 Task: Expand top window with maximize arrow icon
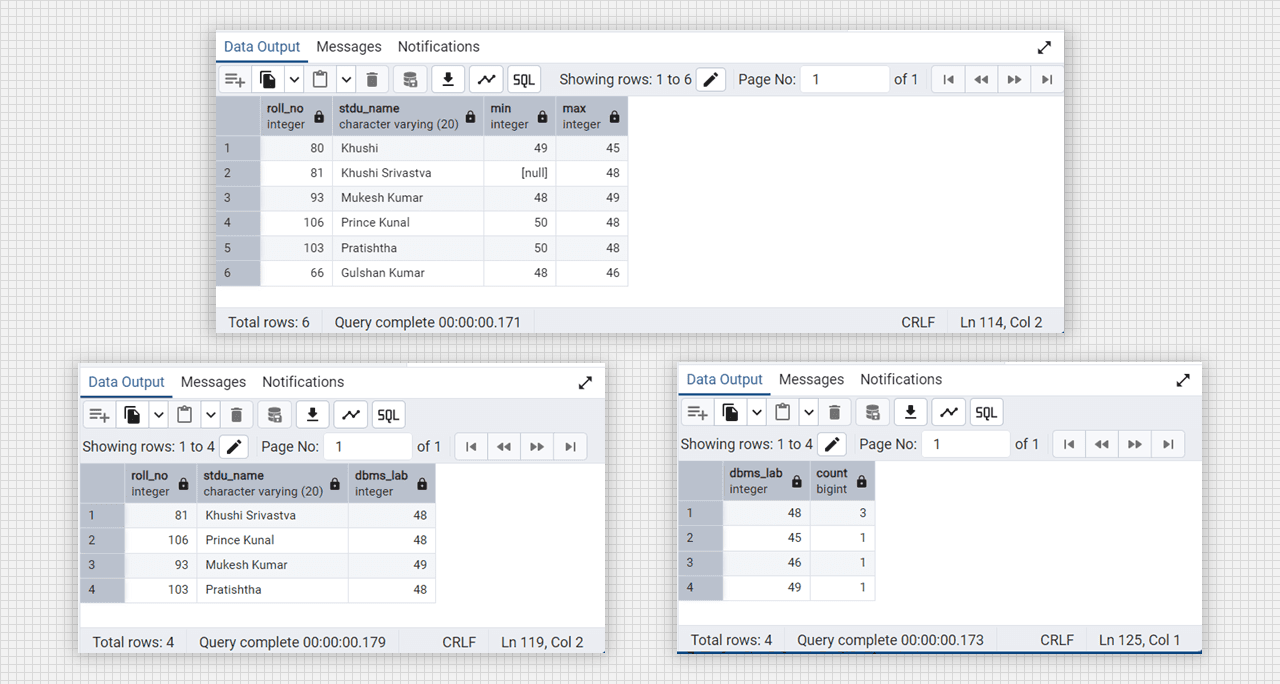click(x=1044, y=47)
